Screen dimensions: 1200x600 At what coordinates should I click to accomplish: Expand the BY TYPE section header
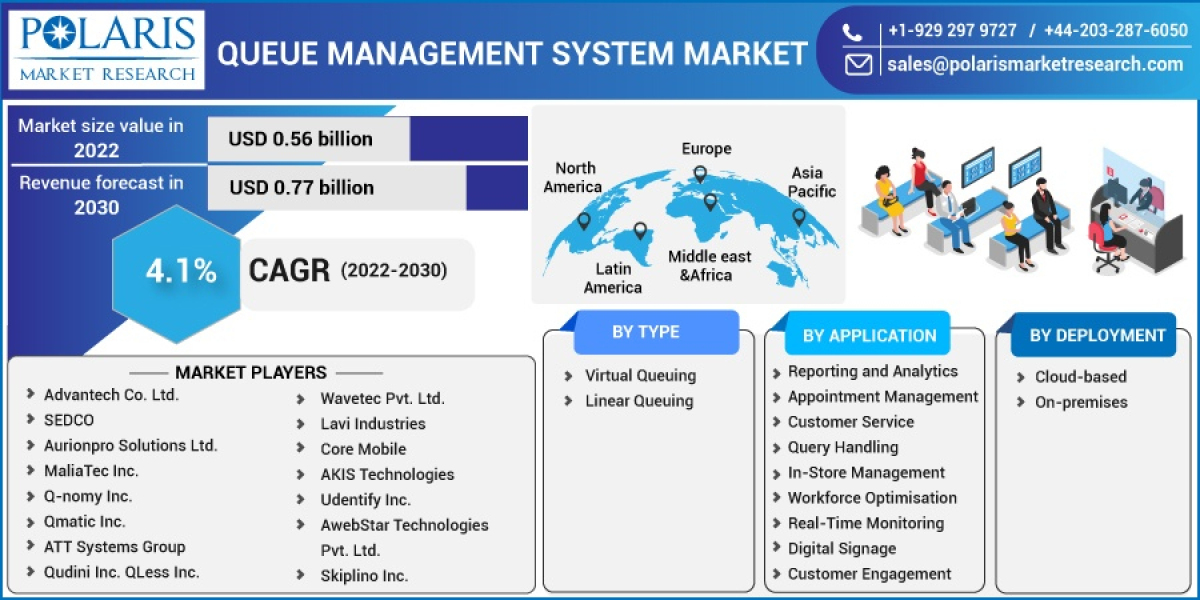pyautogui.click(x=655, y=331)
